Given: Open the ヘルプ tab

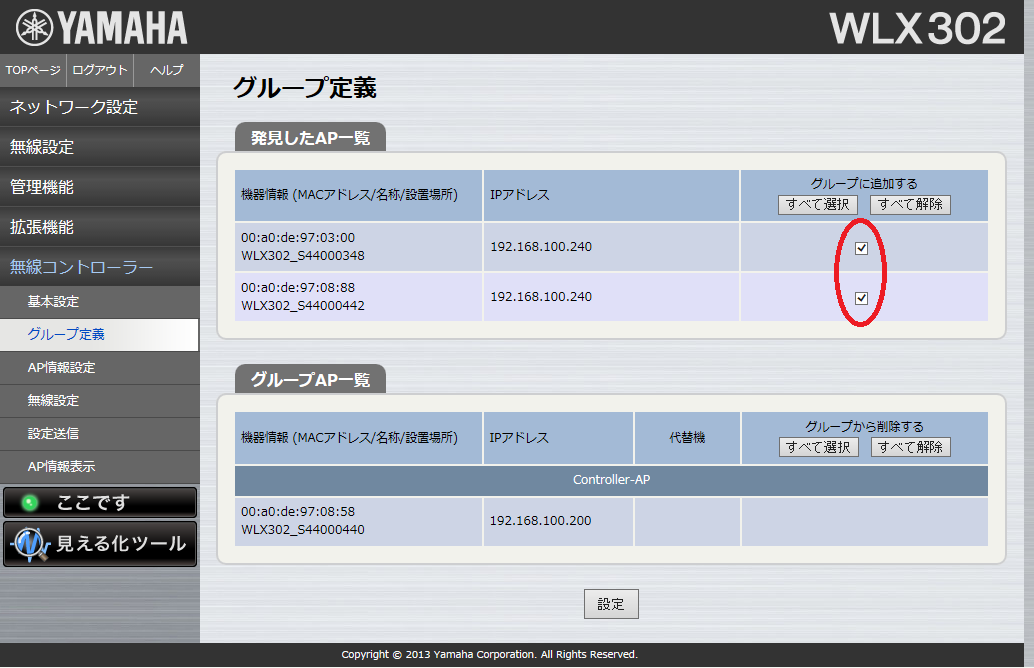Looking at the screenshot, I should 166,70.
